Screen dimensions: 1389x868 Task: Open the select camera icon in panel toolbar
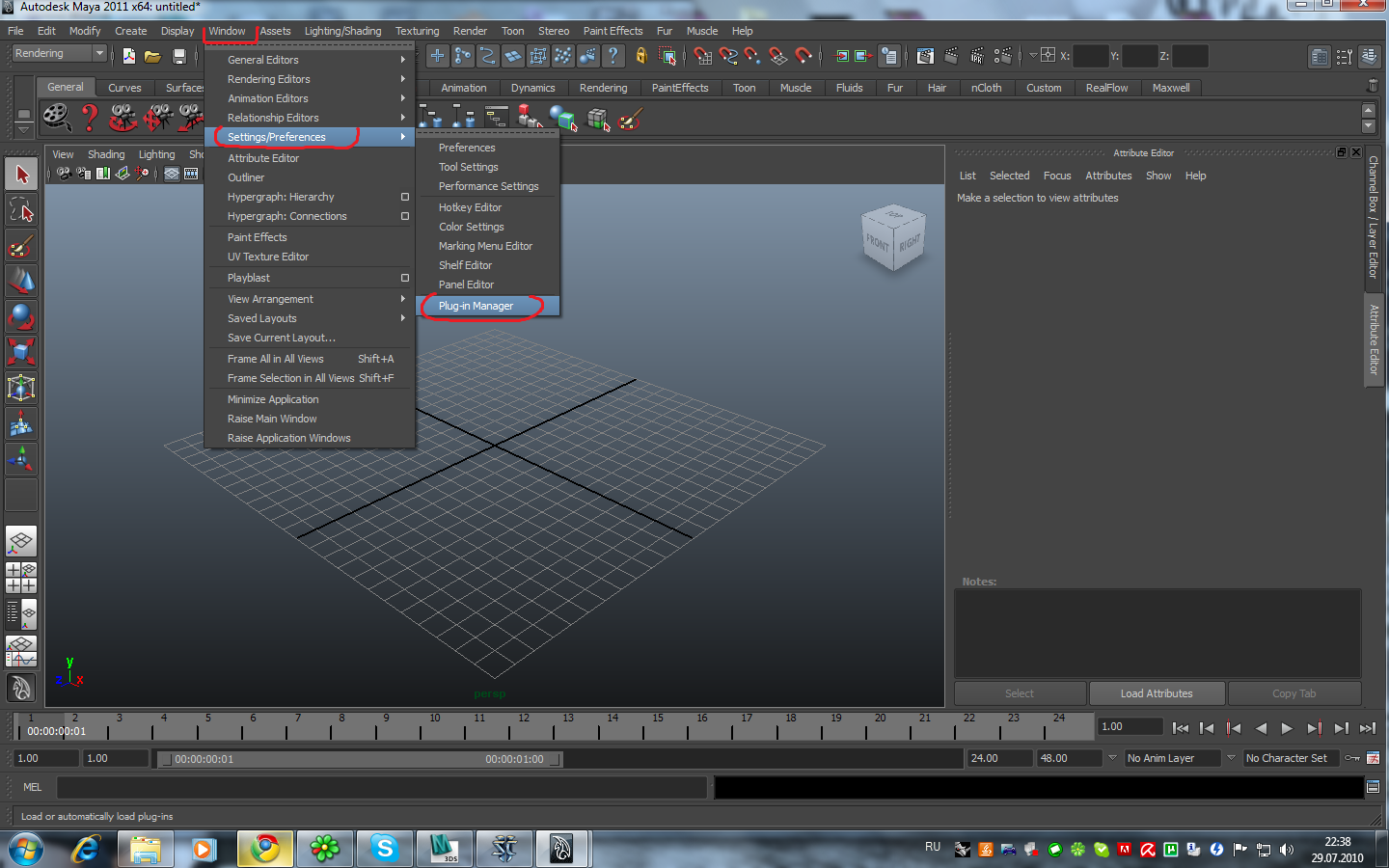[x=64, y=174]
